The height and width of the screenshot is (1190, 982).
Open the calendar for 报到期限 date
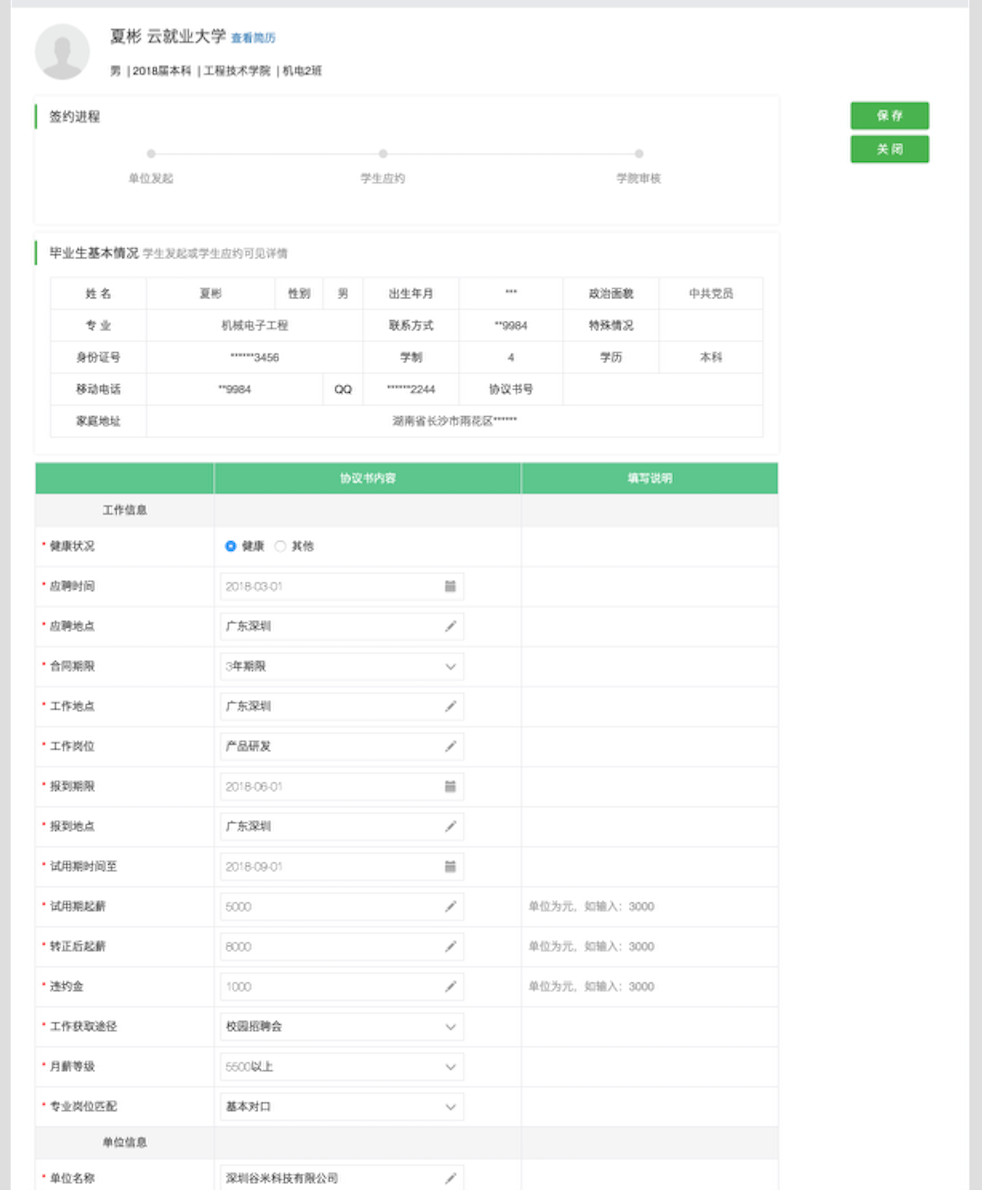pyautogui.click(x=450, y=786)
